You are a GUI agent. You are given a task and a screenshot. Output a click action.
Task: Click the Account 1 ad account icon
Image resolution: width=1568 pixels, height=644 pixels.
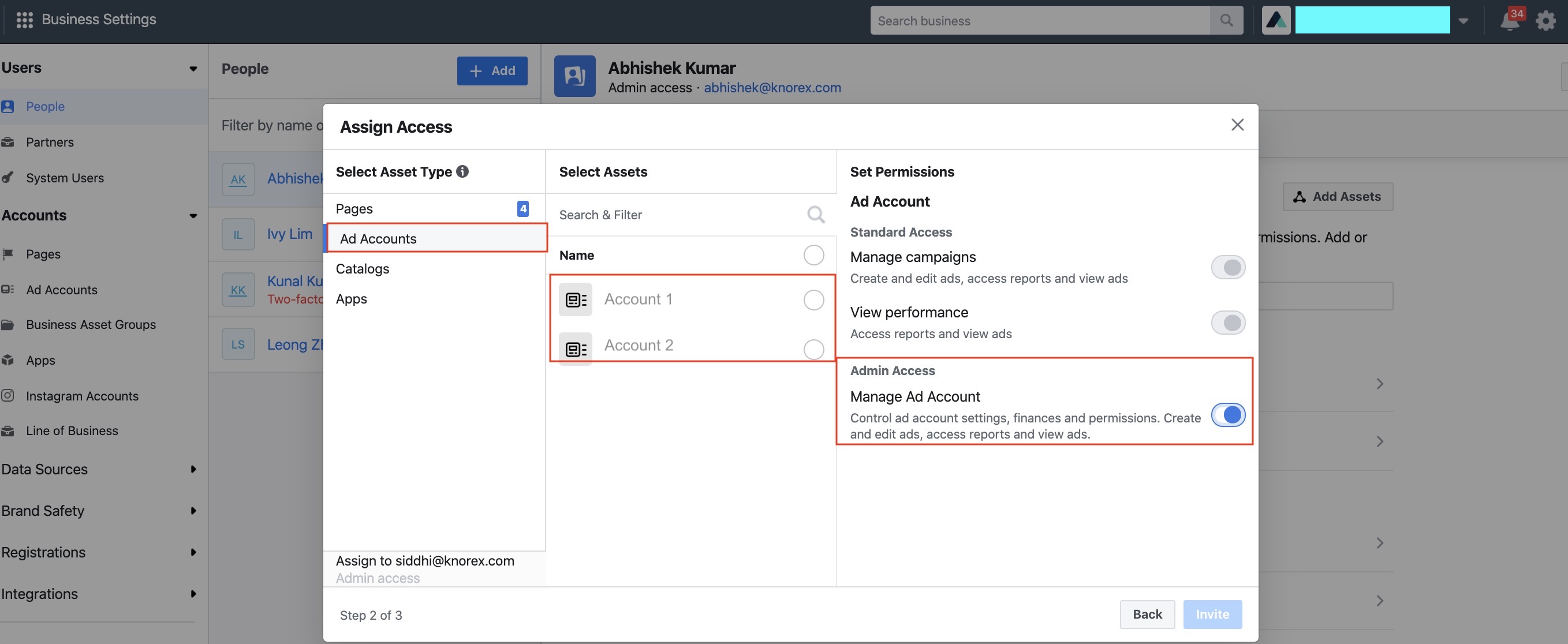[x=575, y=299]
